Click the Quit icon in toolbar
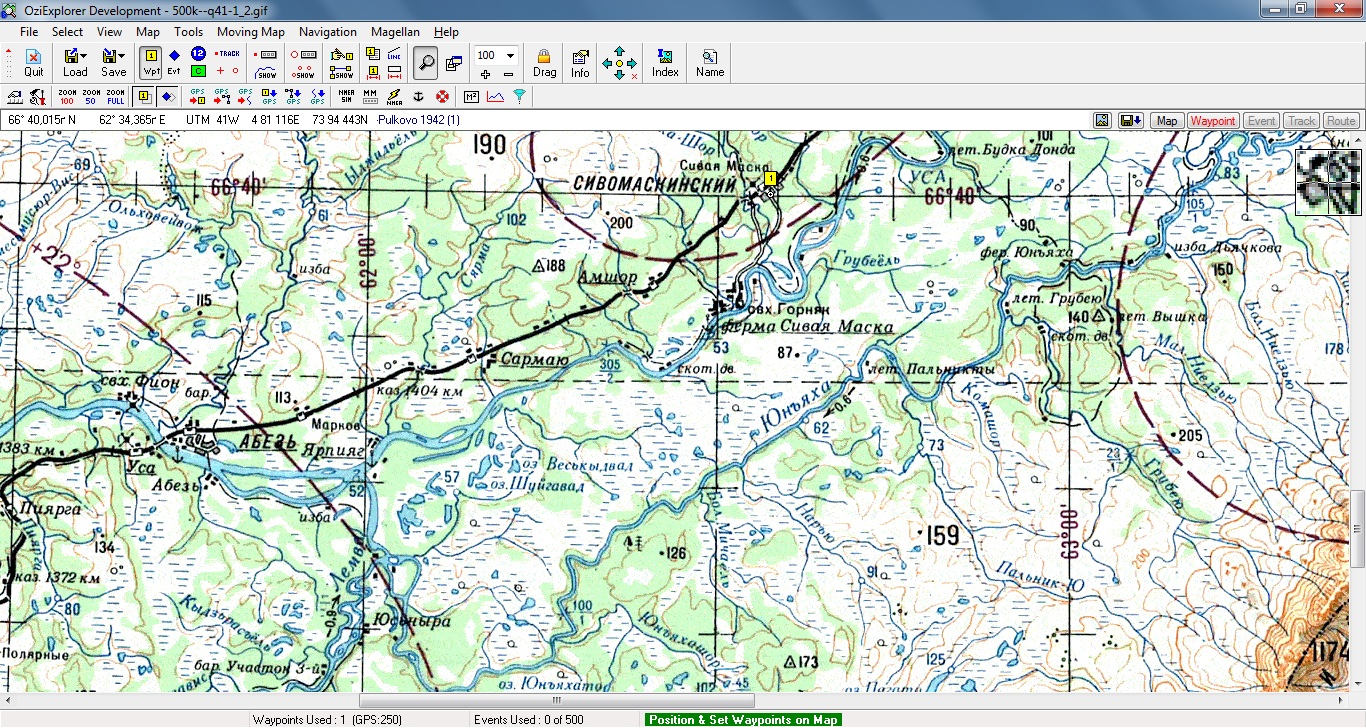The height and width of the screenshot is (728, 1366). (x=34, y=63)
